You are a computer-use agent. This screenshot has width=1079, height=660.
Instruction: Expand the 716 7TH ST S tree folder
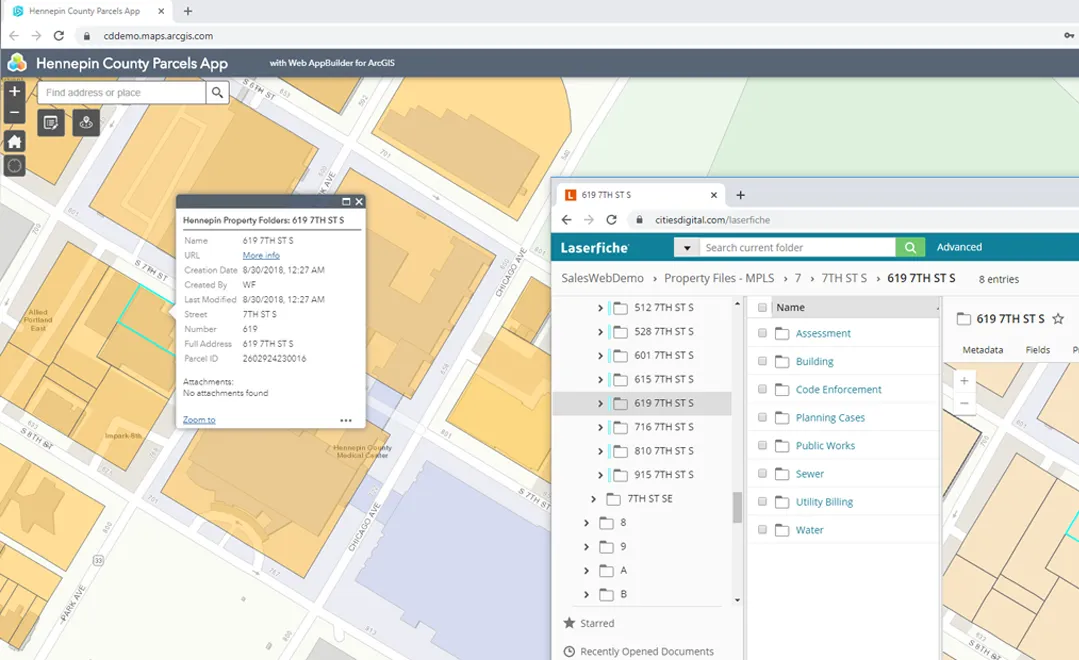click(600, 427)
